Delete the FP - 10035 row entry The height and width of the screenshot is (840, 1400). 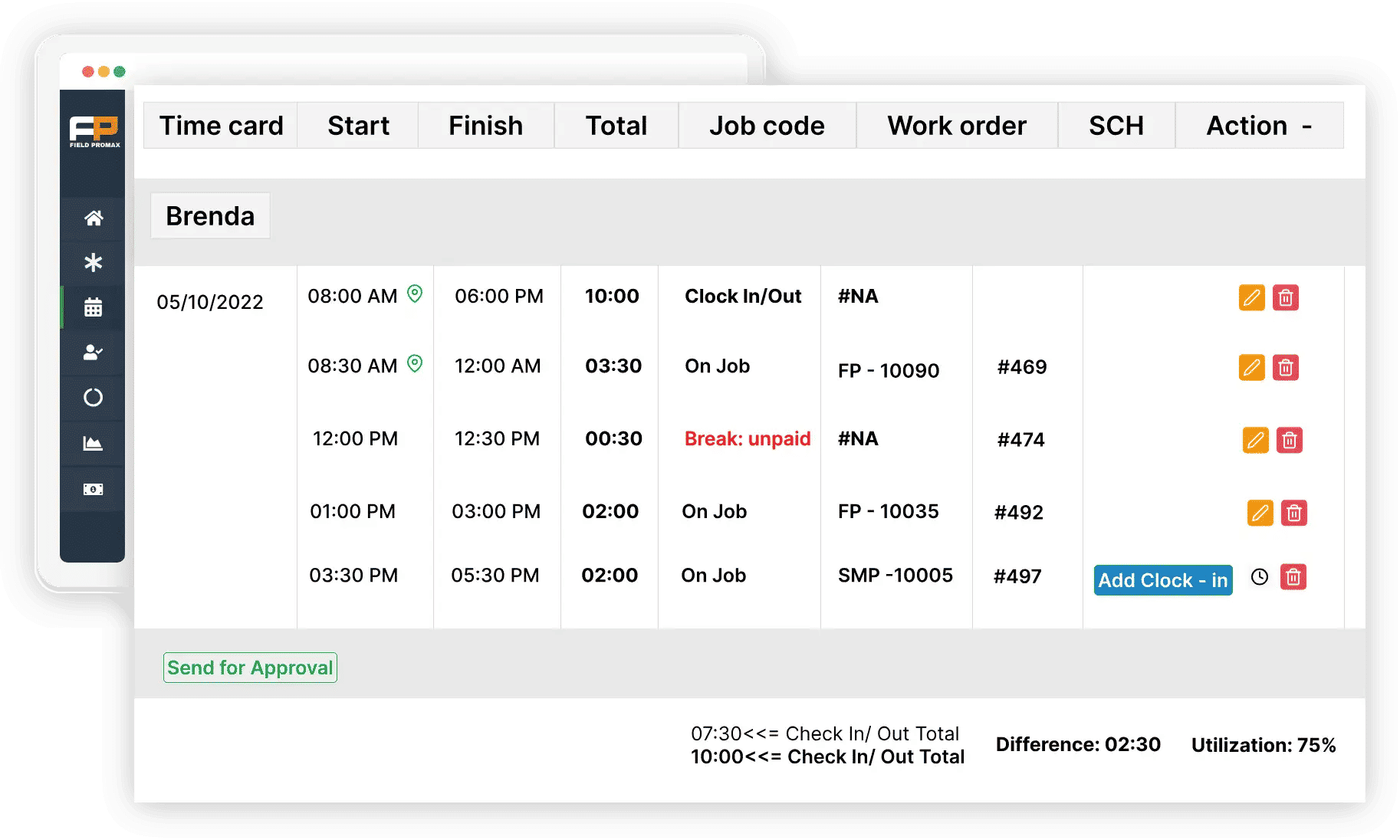click(1294, 513)
